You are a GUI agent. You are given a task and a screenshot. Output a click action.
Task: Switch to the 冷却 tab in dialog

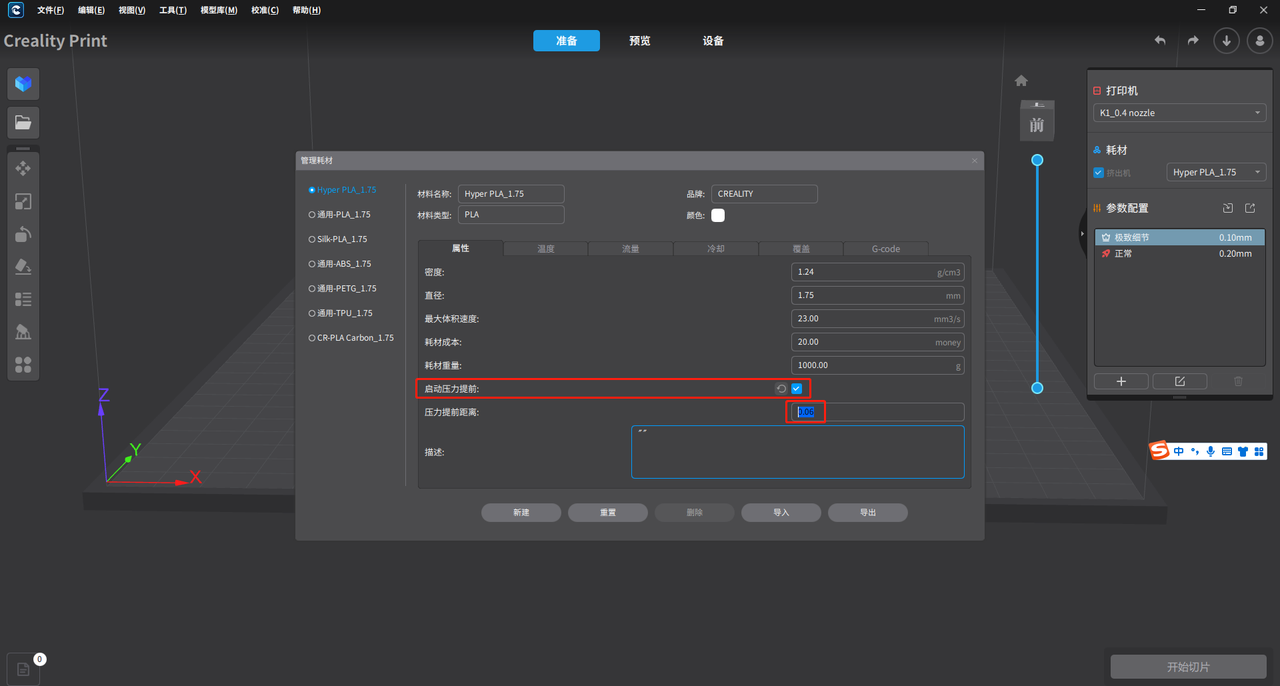click(x=716, y=248)
